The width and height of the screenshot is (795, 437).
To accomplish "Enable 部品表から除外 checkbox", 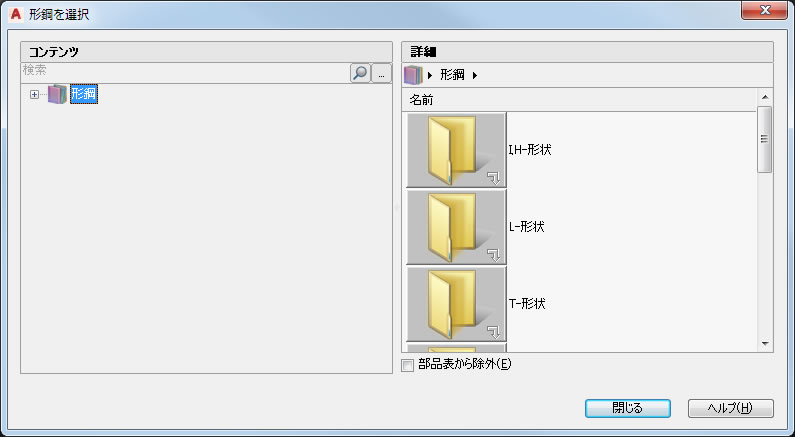I will pyautogui.click(x=408, y=365).
